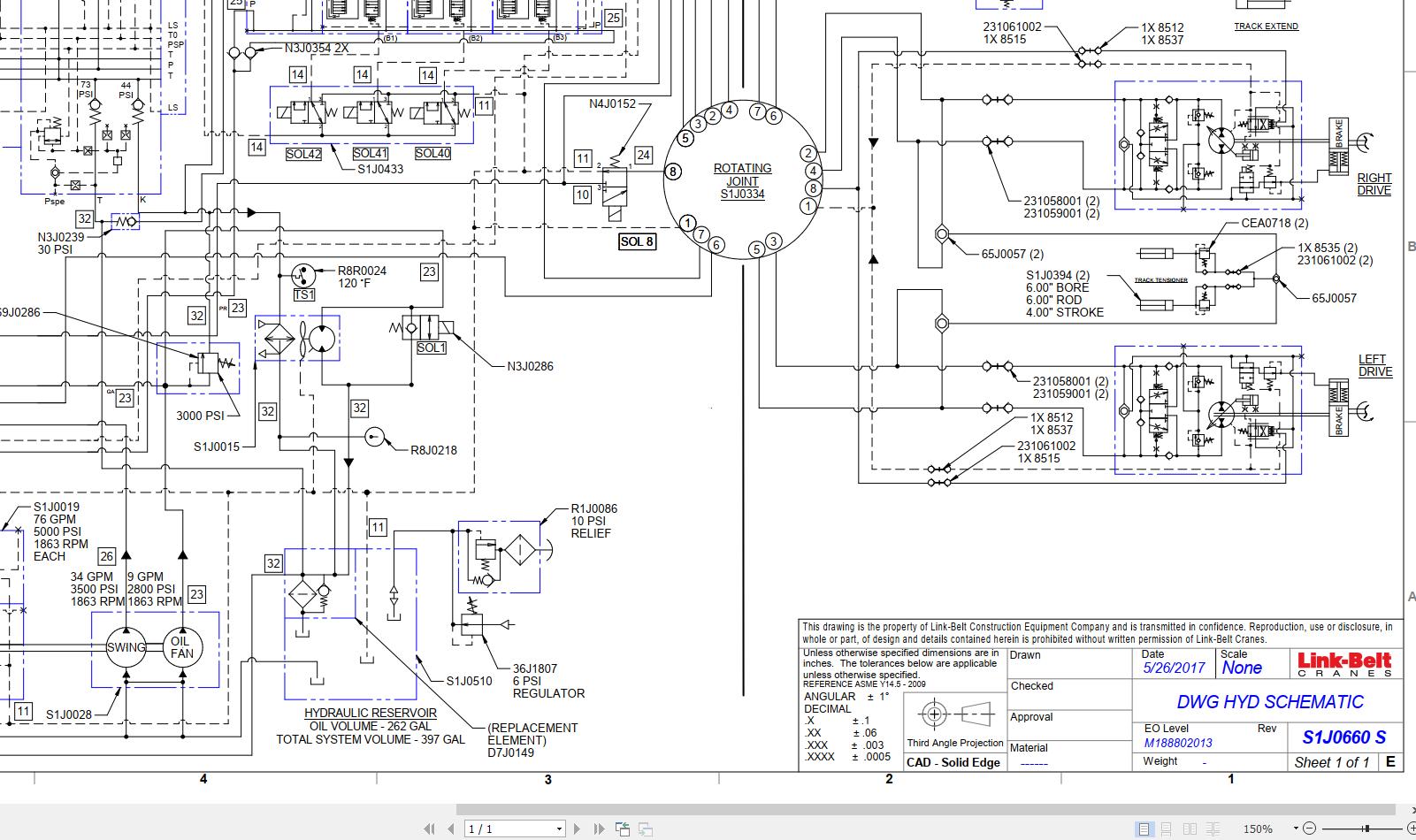Open the zoom level dropdown arrow
Viewport: 1416px width, 840px height.
(x=1295, y=829)
